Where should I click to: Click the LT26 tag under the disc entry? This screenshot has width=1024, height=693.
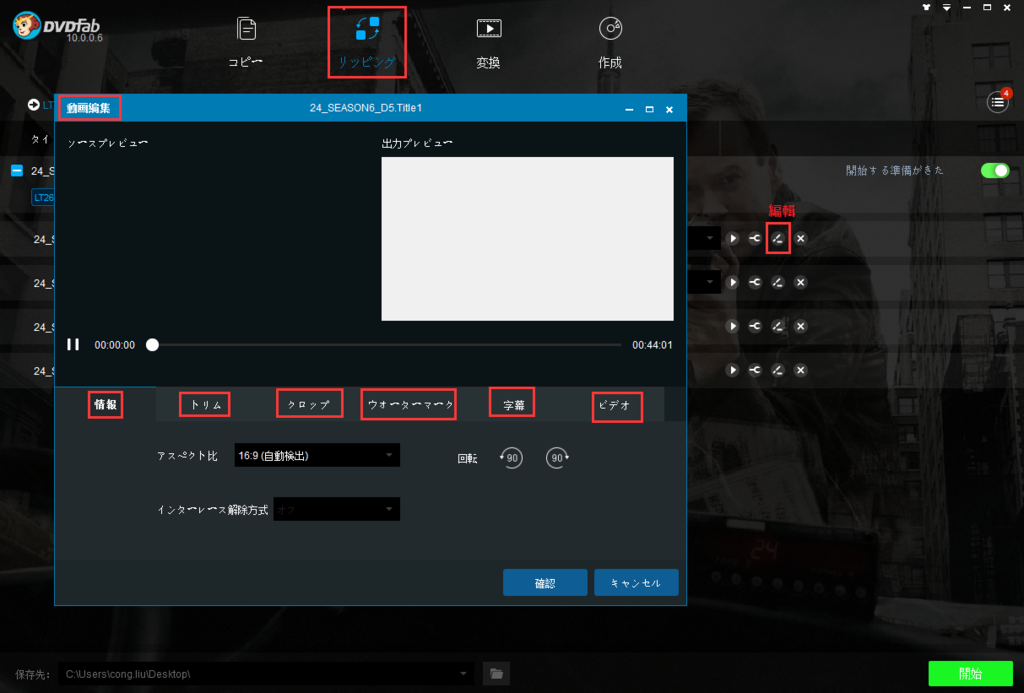[43, 197]
